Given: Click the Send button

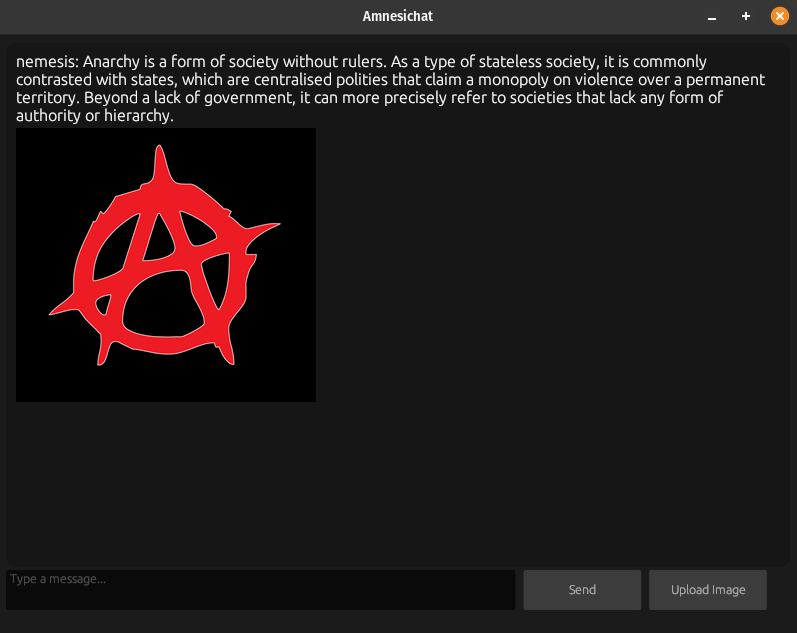Looking at the screenshot, I should pos(582,590).
